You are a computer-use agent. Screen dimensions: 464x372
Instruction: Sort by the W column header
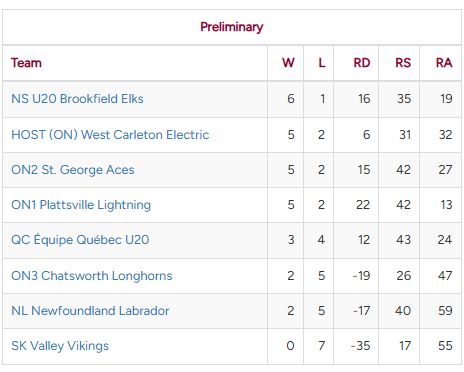pos(288,63)
